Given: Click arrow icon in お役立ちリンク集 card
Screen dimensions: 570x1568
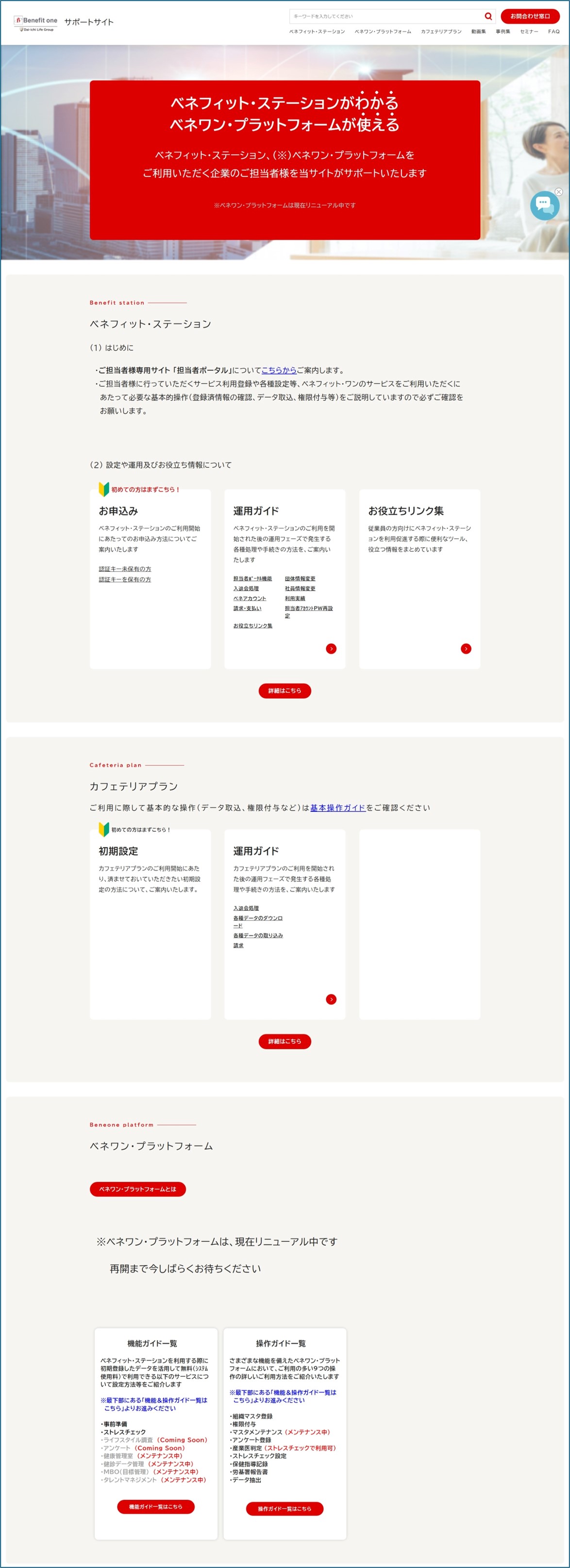Looking at the screenshot, I should 466,649.
